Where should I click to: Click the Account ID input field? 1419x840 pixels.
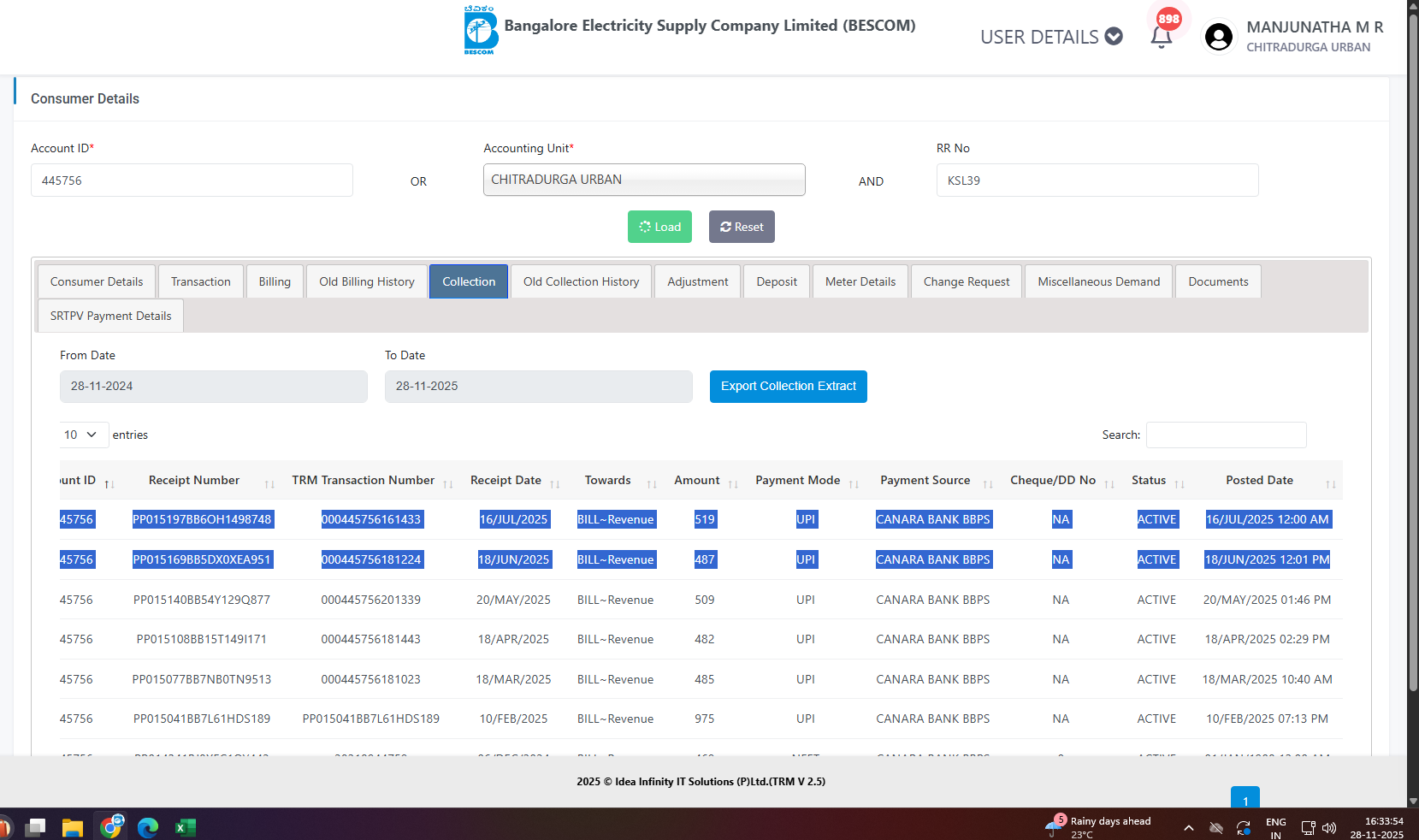(x=192, y=180)
